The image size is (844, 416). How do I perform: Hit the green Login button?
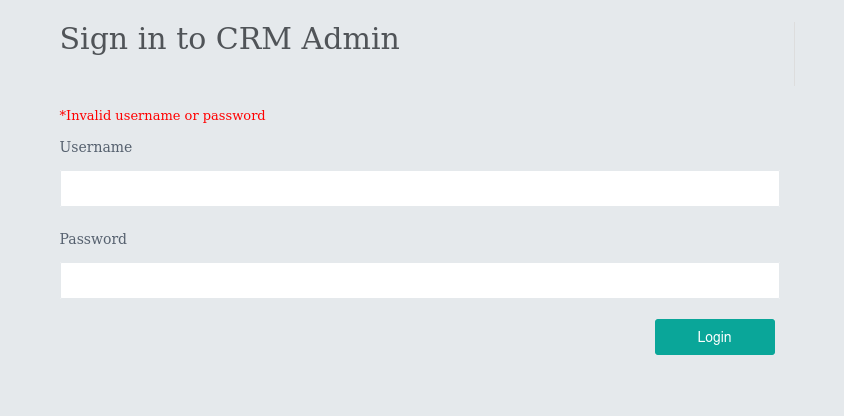(x=714, y=337)
